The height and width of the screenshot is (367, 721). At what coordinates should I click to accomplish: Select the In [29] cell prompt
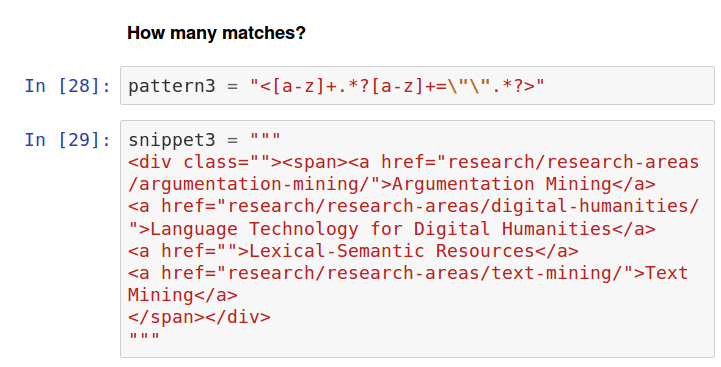tap(68, 140)
